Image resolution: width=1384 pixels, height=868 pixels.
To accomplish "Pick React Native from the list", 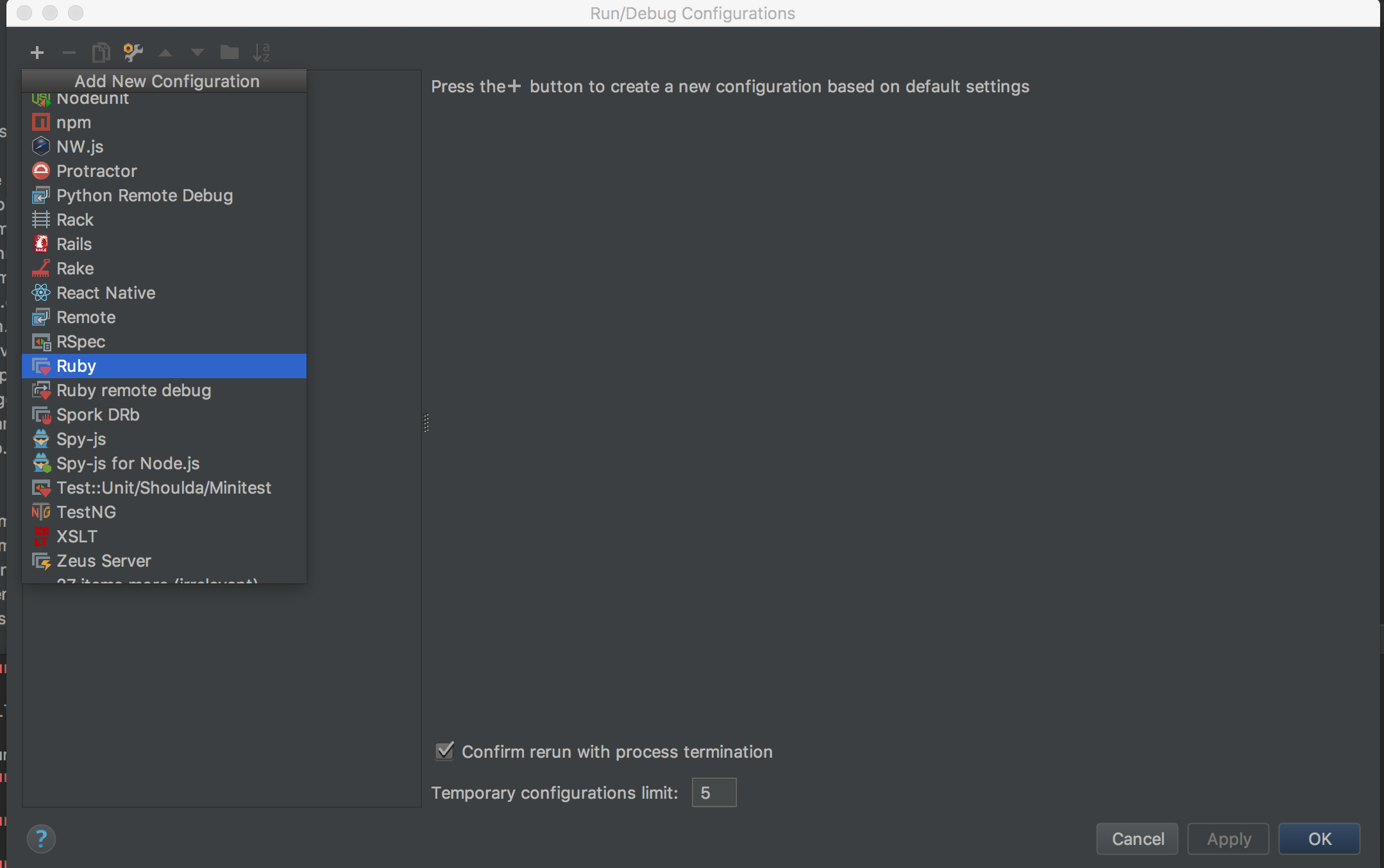I will (x=164, y=292).
